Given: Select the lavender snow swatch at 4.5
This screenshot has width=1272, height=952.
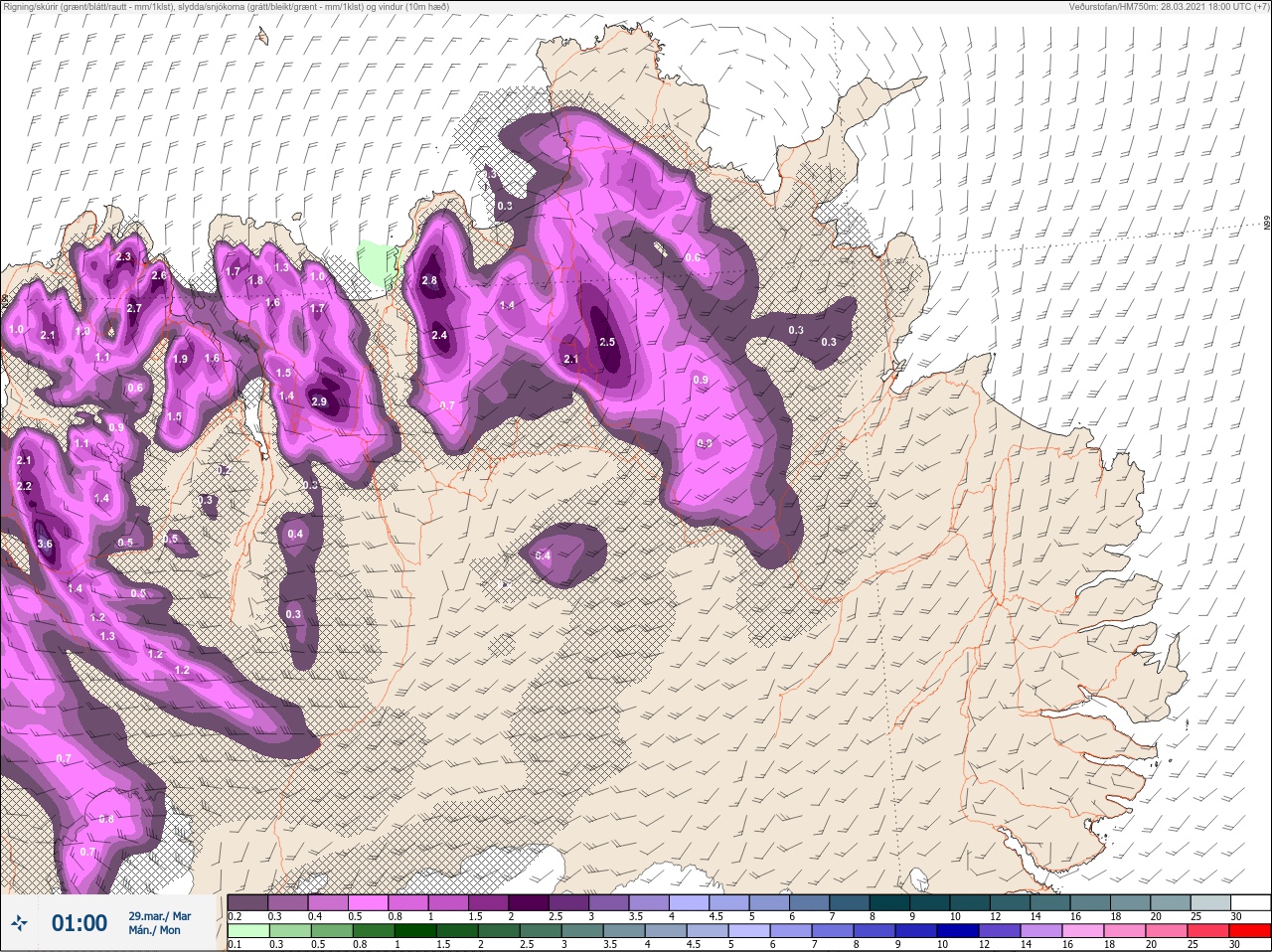Looking at the screenshot, I should (729, 902).
